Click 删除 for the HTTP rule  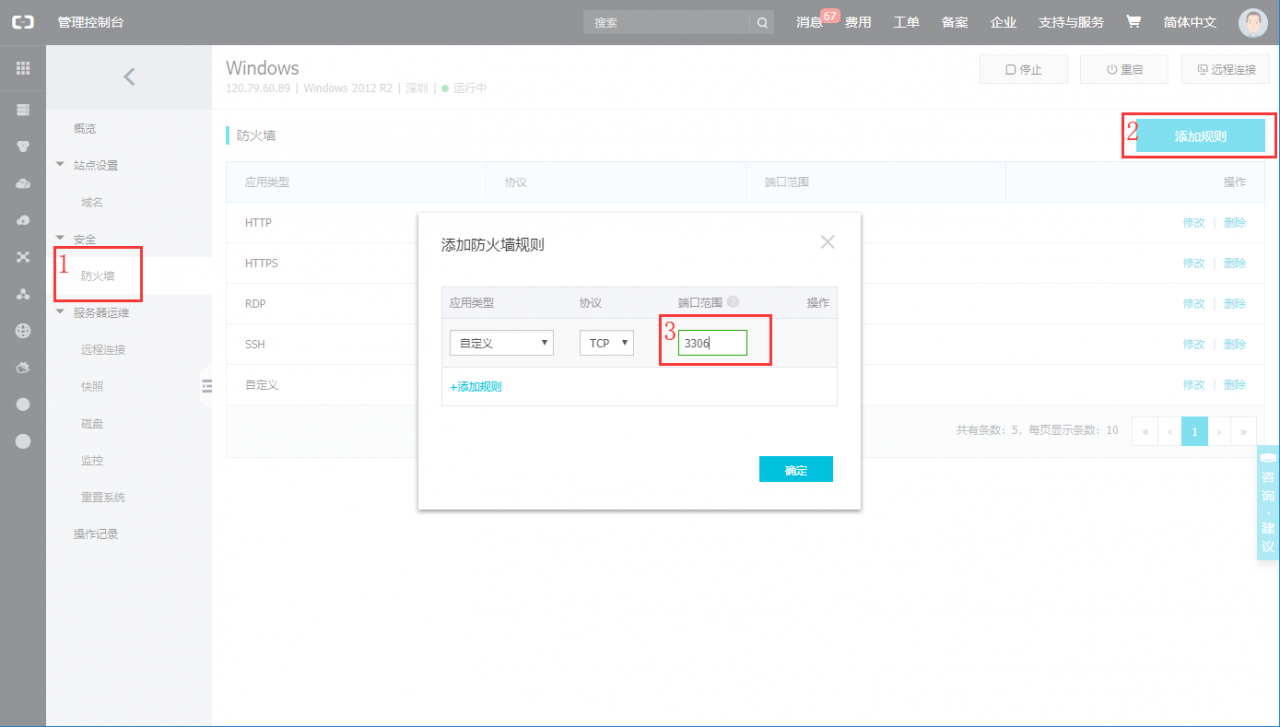pos(1235,222)
